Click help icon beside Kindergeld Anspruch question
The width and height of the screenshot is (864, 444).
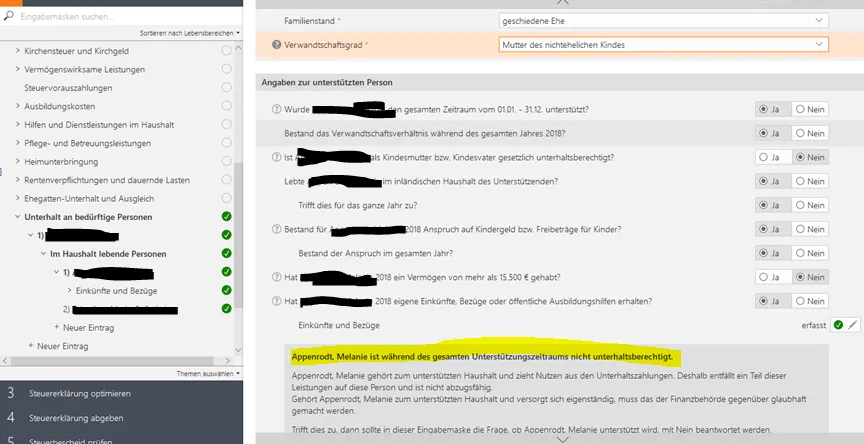coord(277,229)
